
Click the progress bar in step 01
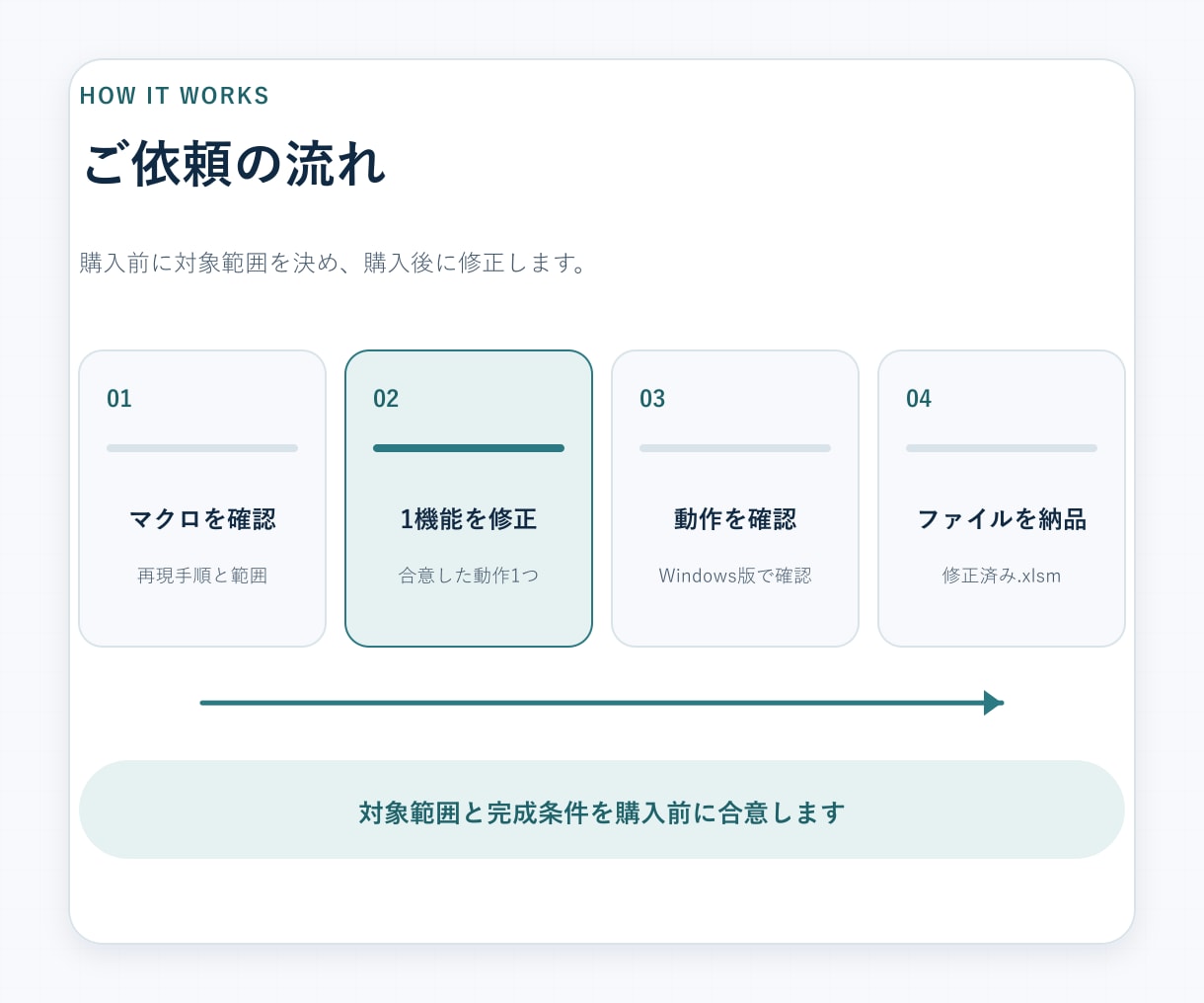point(202,448)
